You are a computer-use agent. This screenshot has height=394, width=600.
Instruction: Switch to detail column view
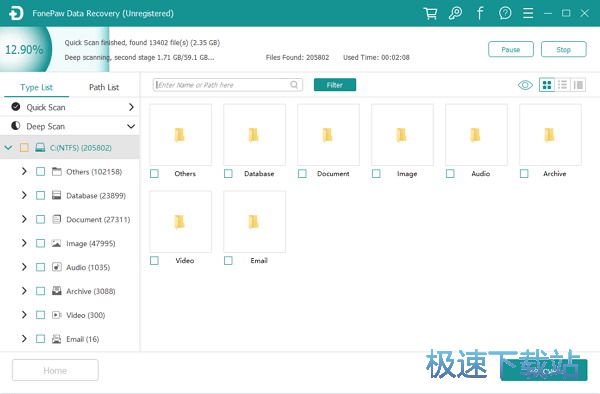tap(578, 85)
